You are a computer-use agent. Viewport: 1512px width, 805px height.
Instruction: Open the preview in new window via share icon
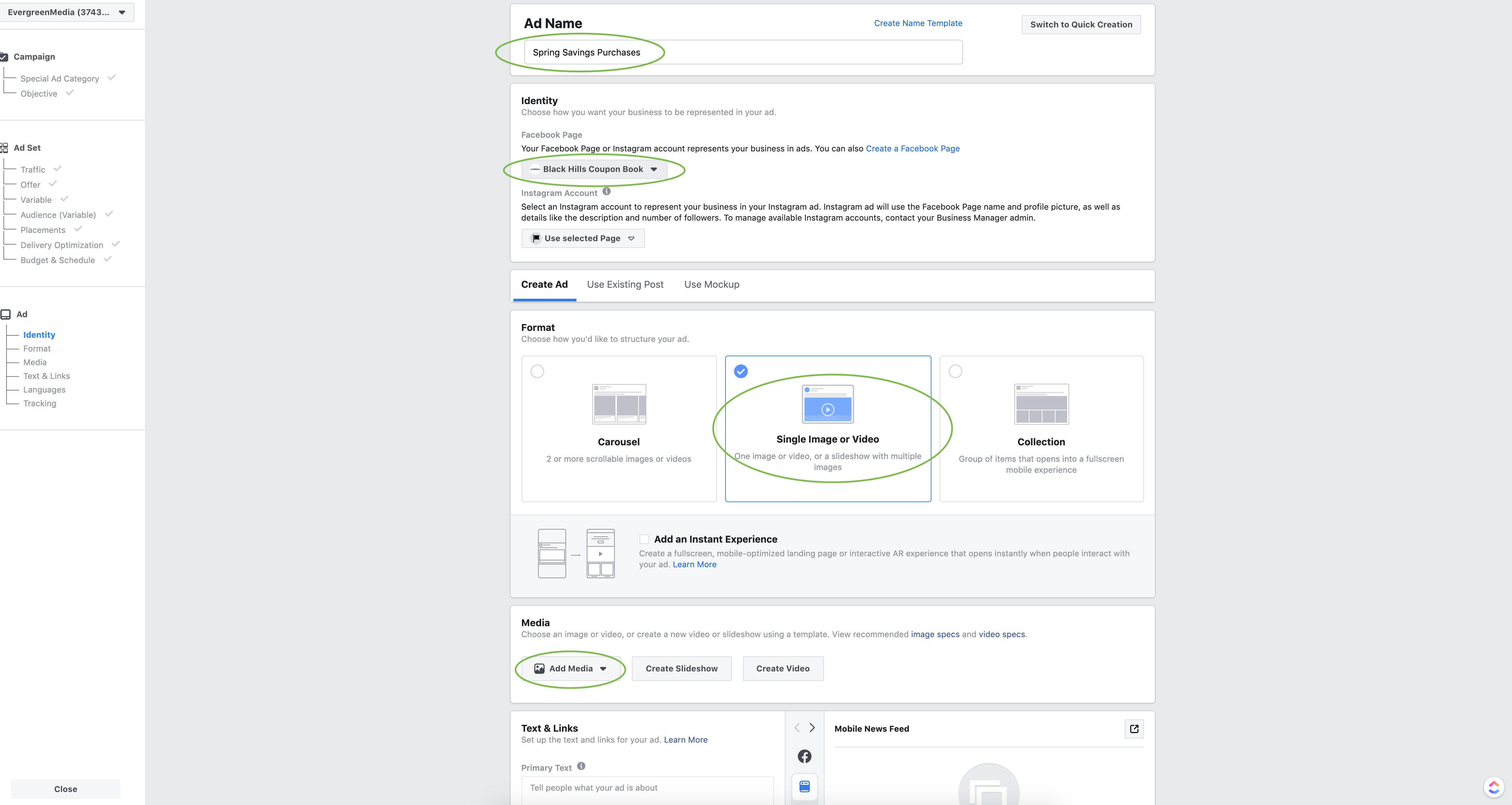click(1134, 729)
